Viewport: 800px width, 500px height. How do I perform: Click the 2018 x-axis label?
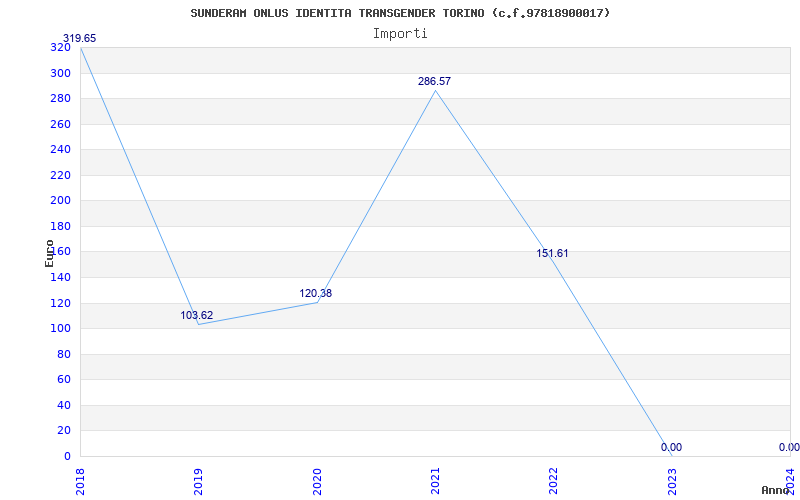coord(80,481)
